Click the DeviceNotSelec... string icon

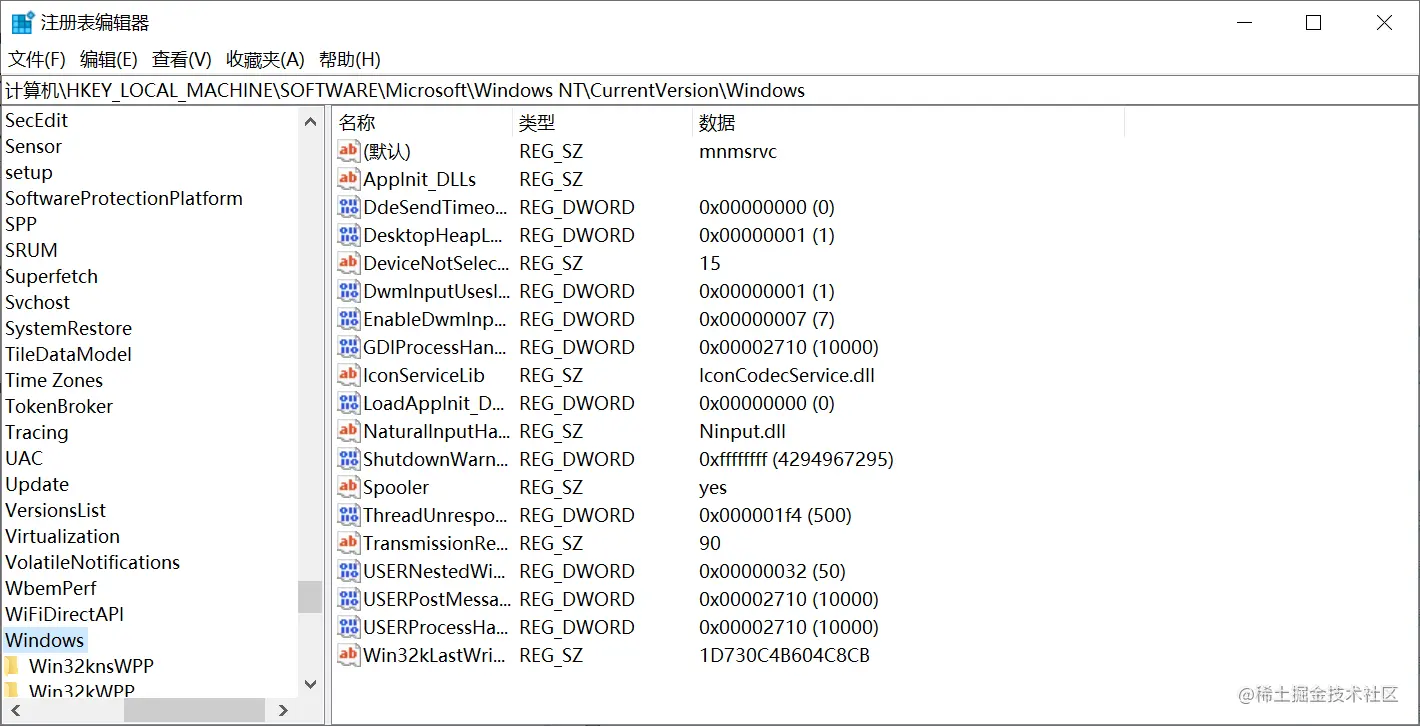348,263
